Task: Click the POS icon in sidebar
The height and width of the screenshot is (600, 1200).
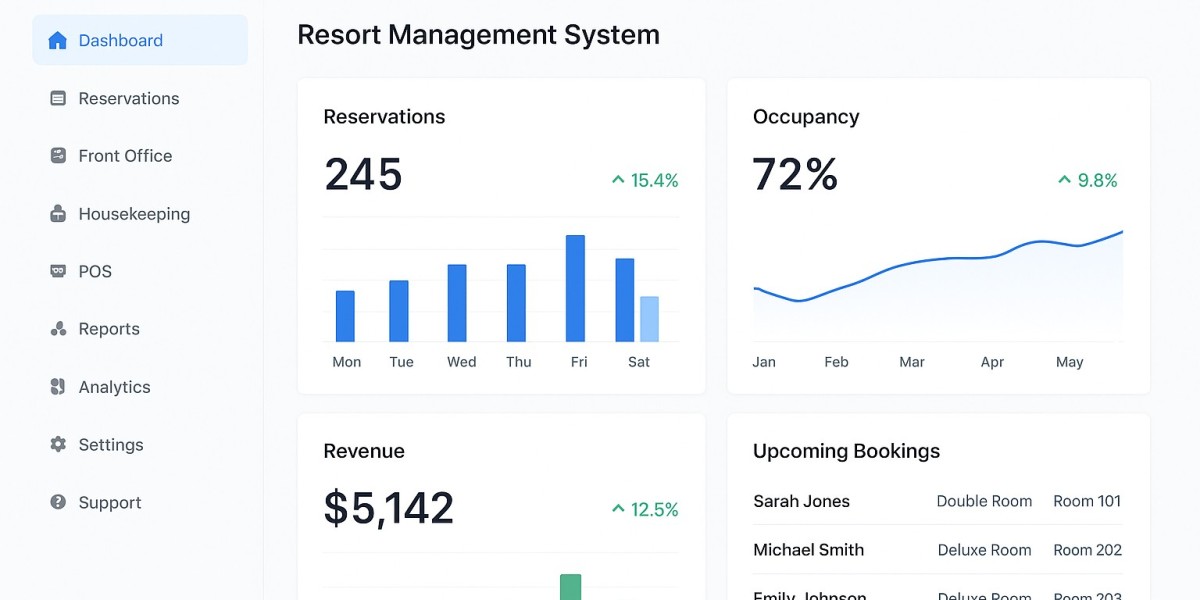Action: pos(58,271)
